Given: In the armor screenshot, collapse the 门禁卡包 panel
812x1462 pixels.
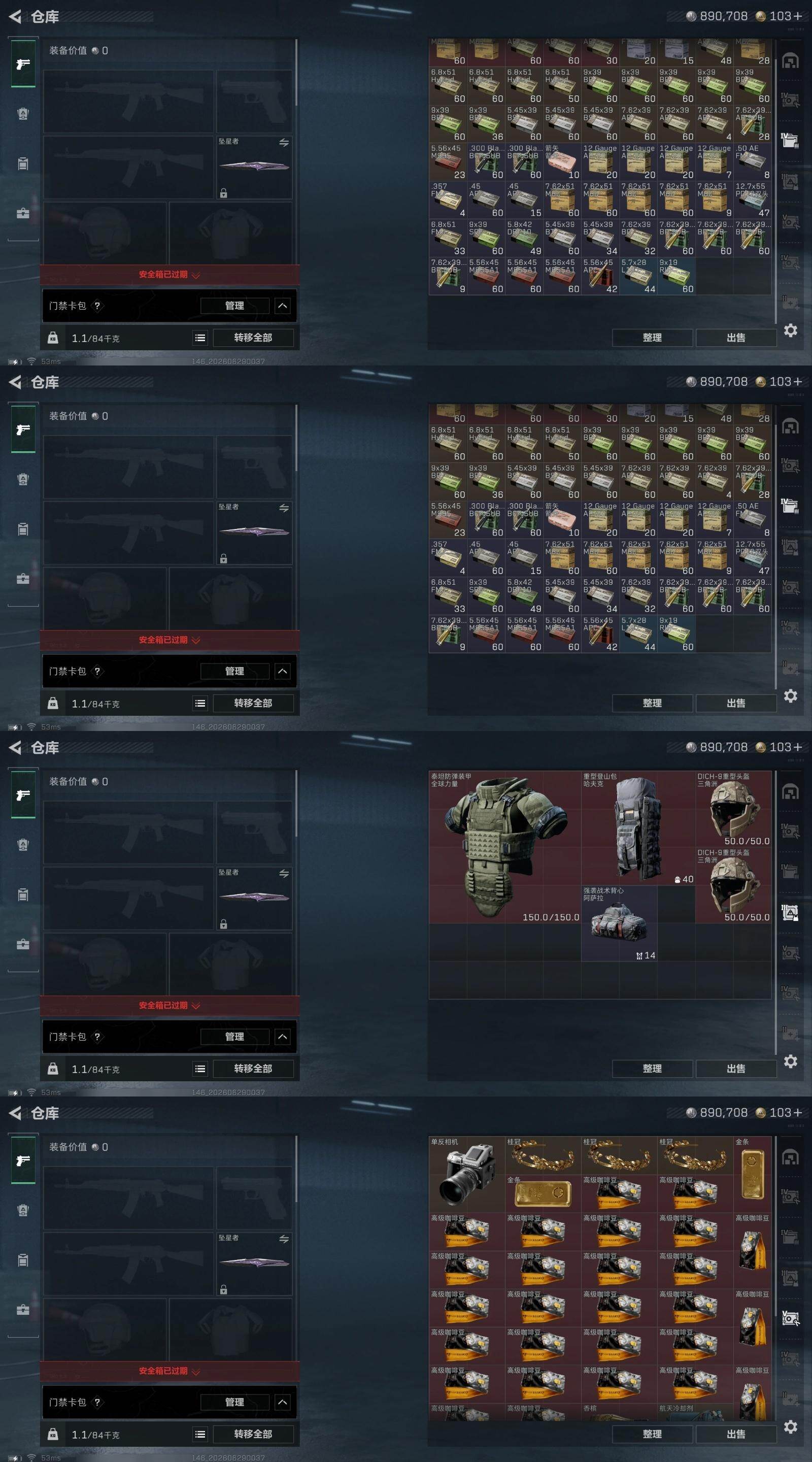Looking at the screenshot, I should (282, 1037).
